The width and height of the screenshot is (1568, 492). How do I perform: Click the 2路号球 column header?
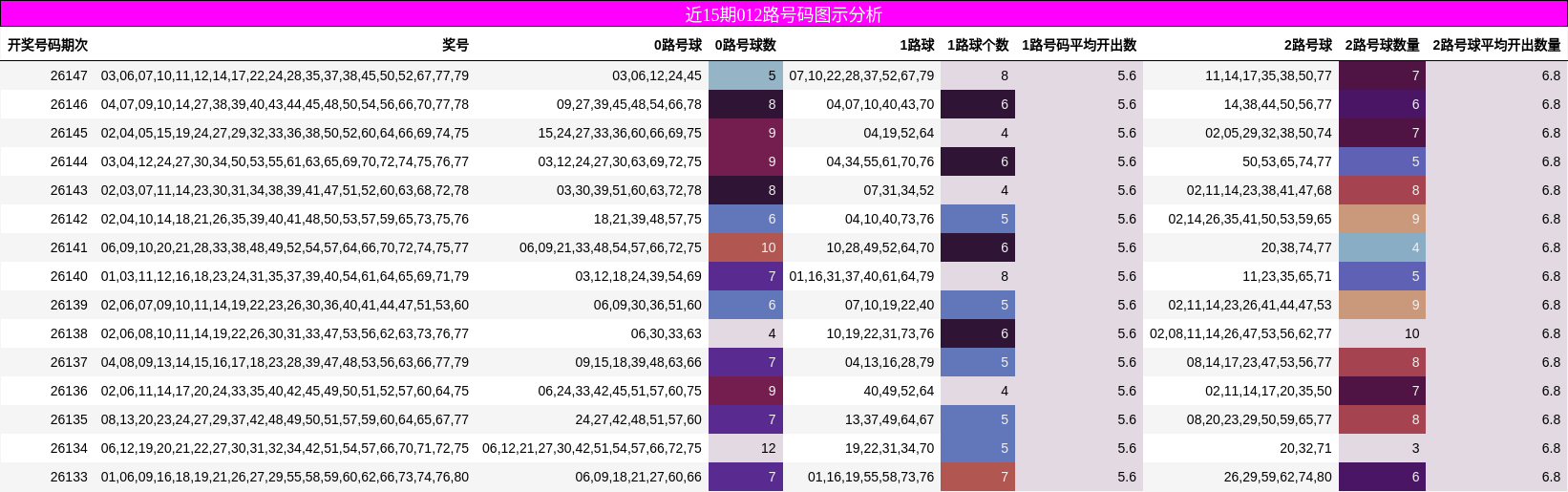1308,45
